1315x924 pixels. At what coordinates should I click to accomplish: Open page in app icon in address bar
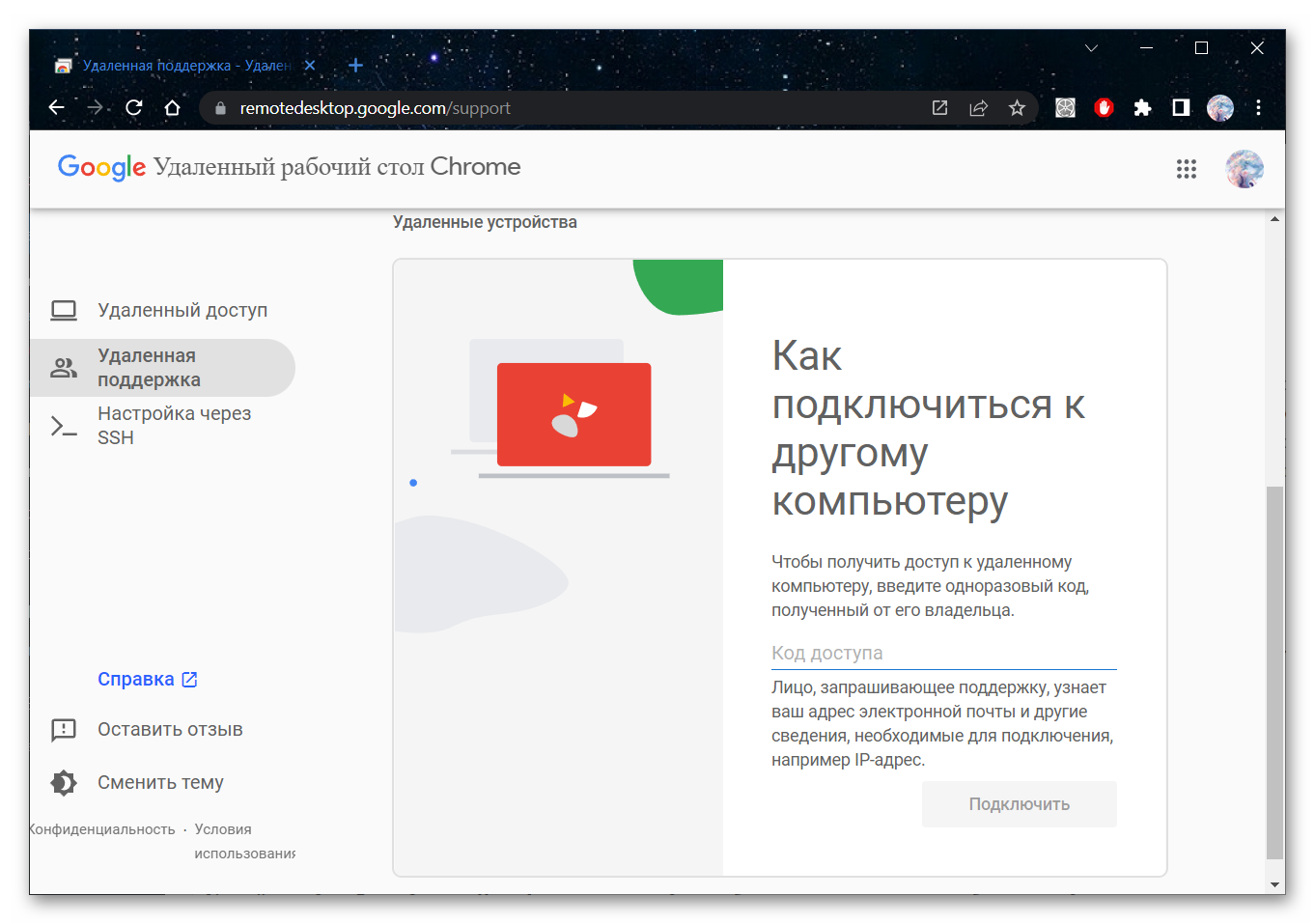[x=939, y=108]
